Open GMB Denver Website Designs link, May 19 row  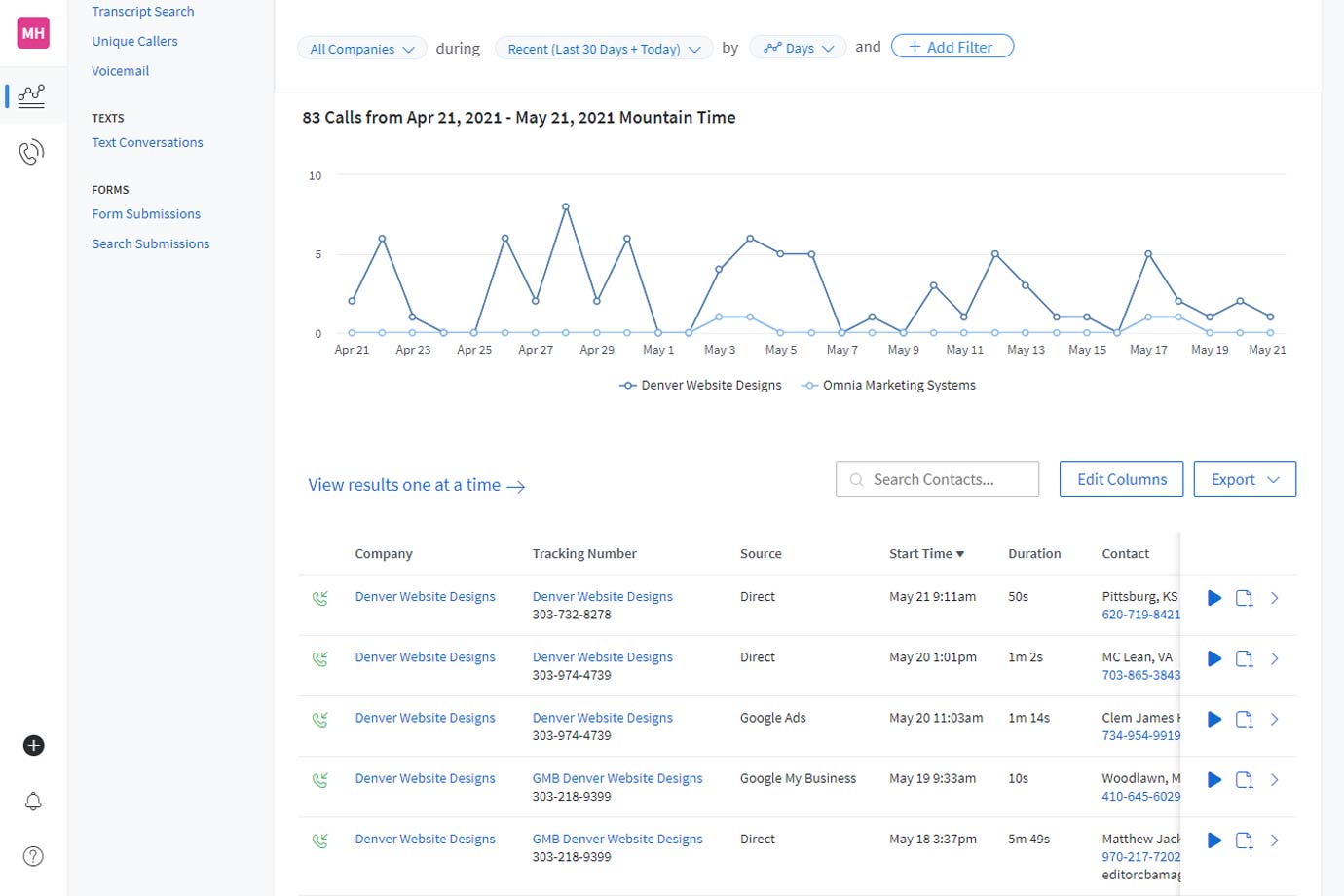click(x=617, y=778)
